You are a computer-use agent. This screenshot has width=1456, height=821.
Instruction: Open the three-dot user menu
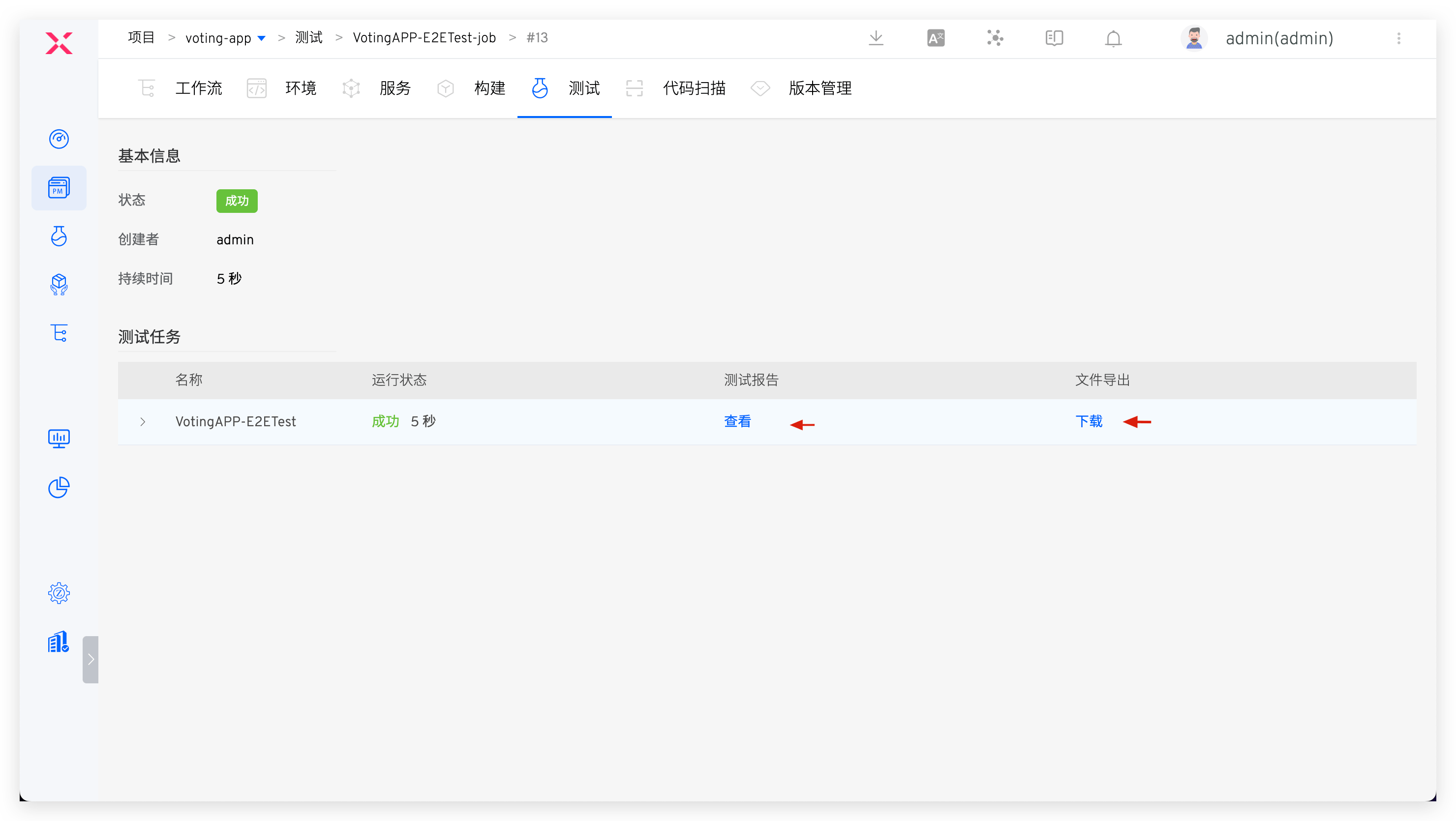click(1398, 38)
